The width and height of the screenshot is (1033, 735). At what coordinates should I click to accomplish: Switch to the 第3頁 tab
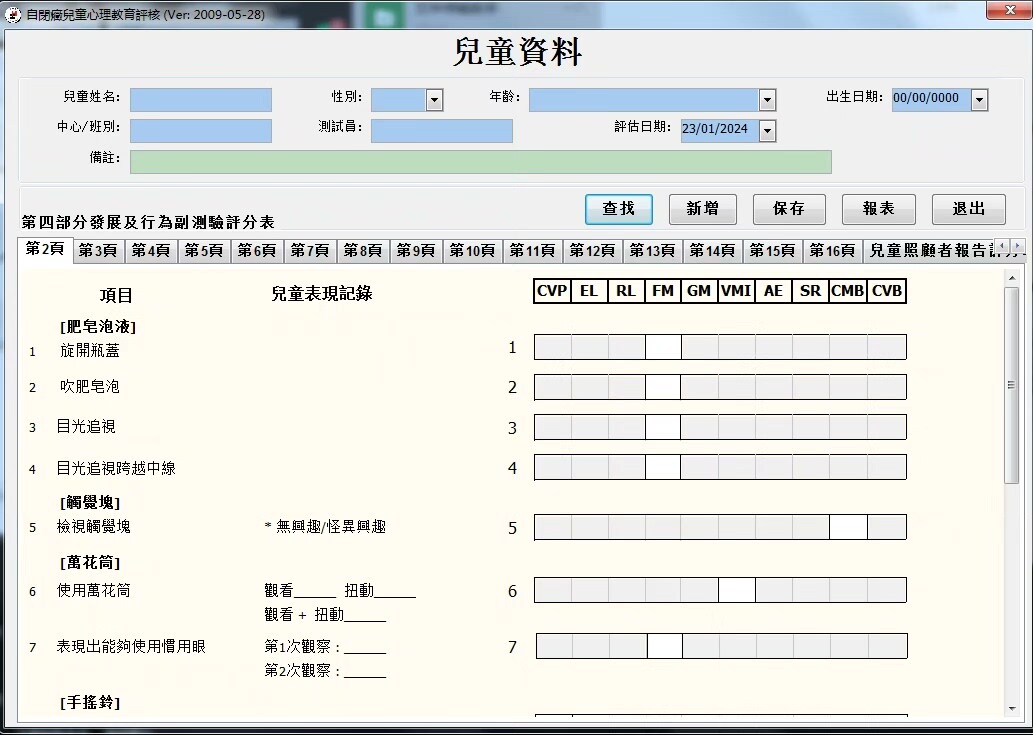98,251
